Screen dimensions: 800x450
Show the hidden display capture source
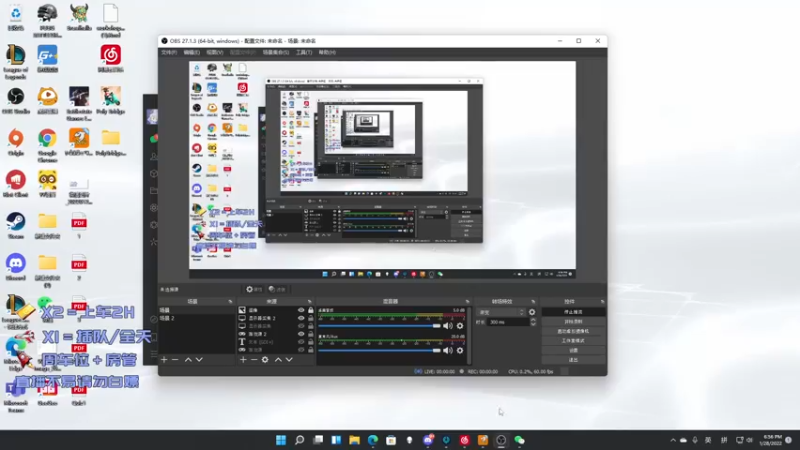[x=301, y=326]
